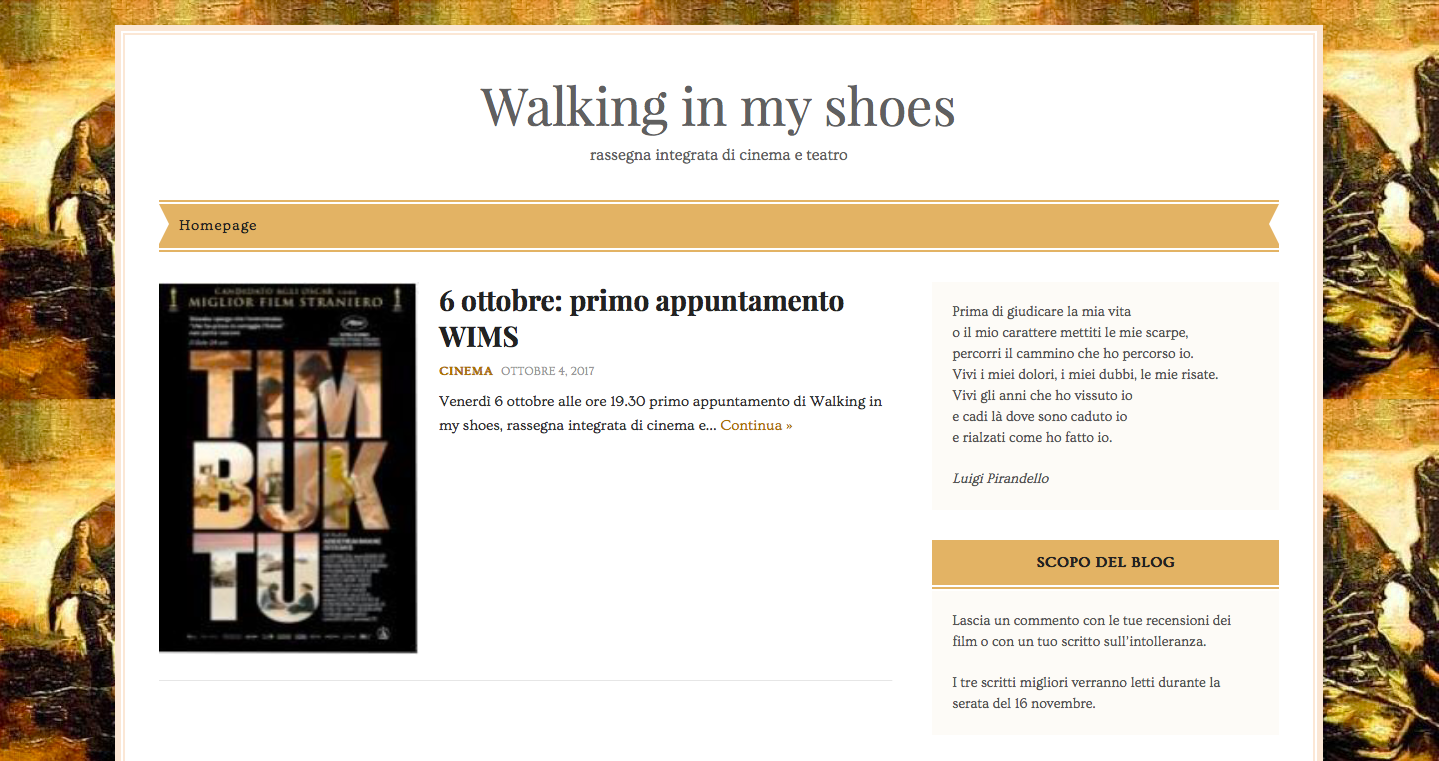Screen dimensions: 1439x761
Task: Follow the Continua » read-more link
Action: [756, 425]
